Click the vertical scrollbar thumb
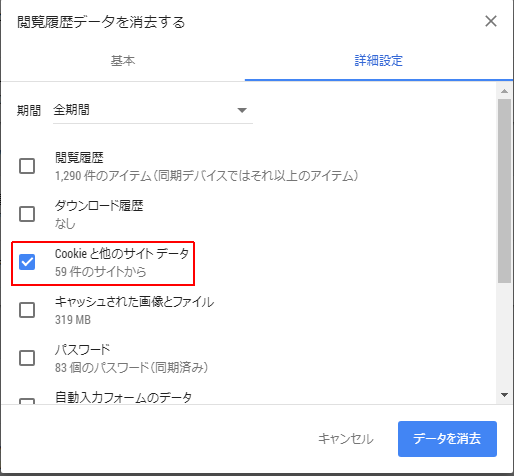 [x=505, y=191]
